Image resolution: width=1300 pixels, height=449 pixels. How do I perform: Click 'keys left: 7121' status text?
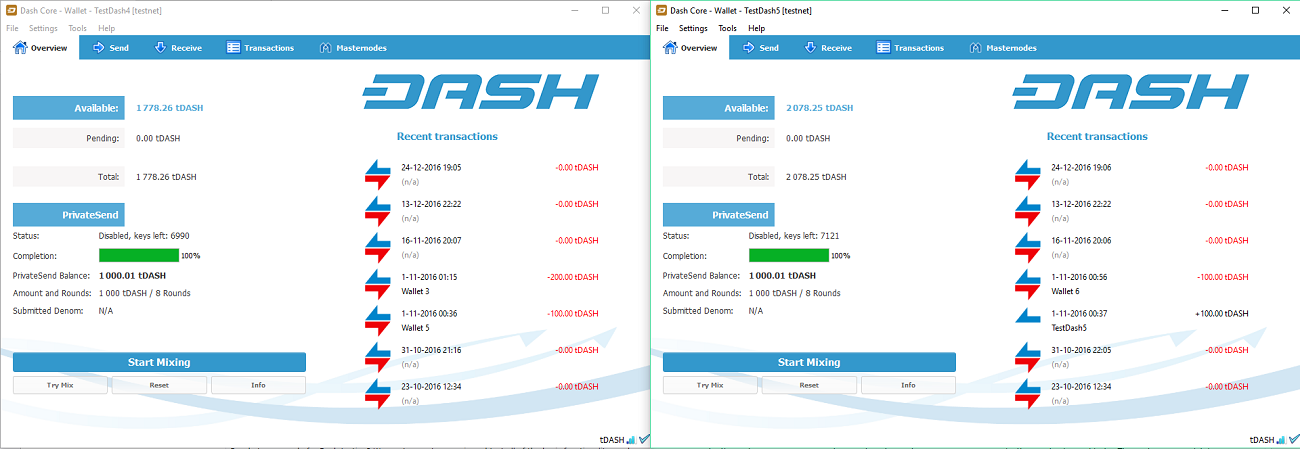click(810, 236)
